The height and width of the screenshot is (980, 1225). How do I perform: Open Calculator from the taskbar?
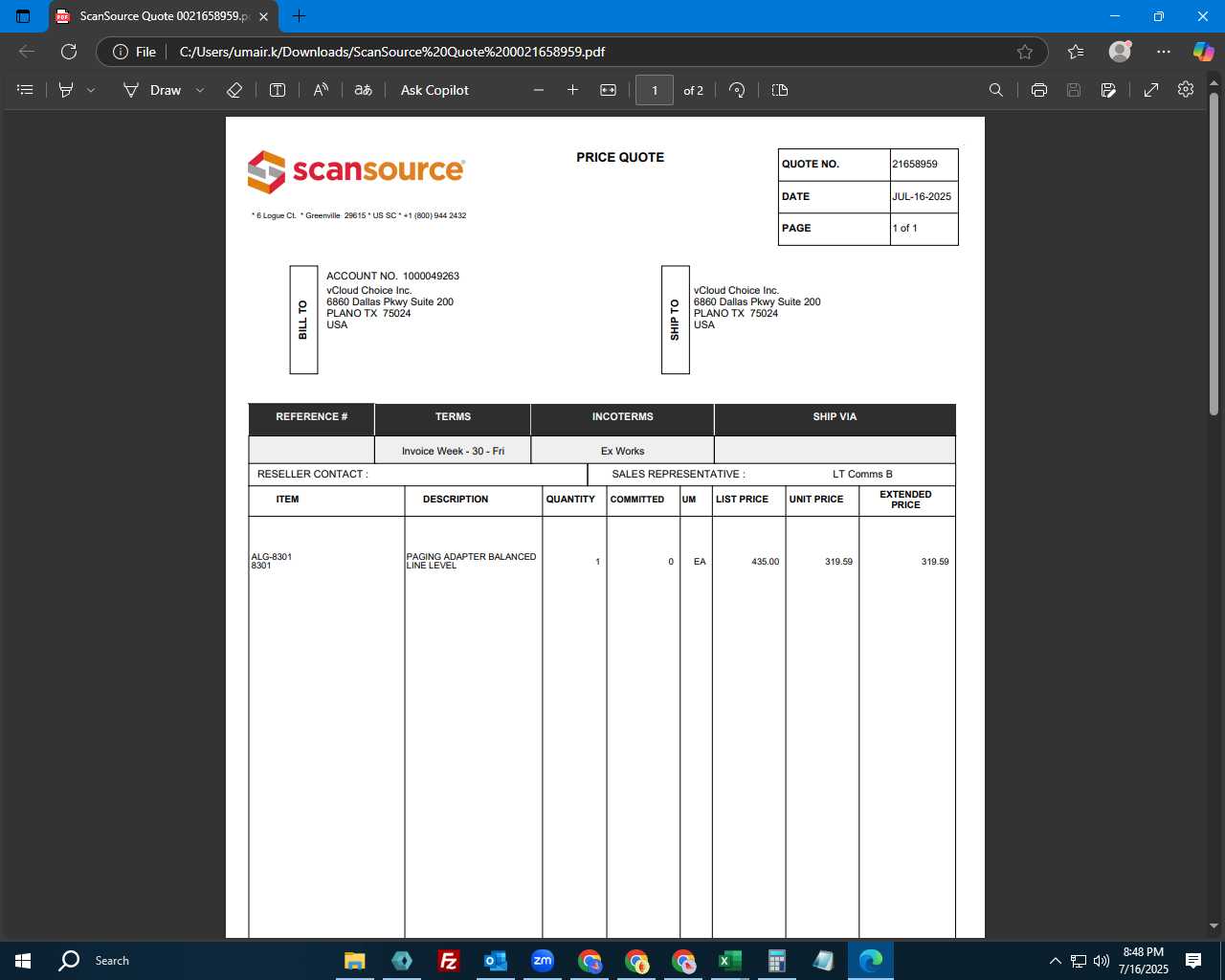pyautogui.click(x=776, y=961)
